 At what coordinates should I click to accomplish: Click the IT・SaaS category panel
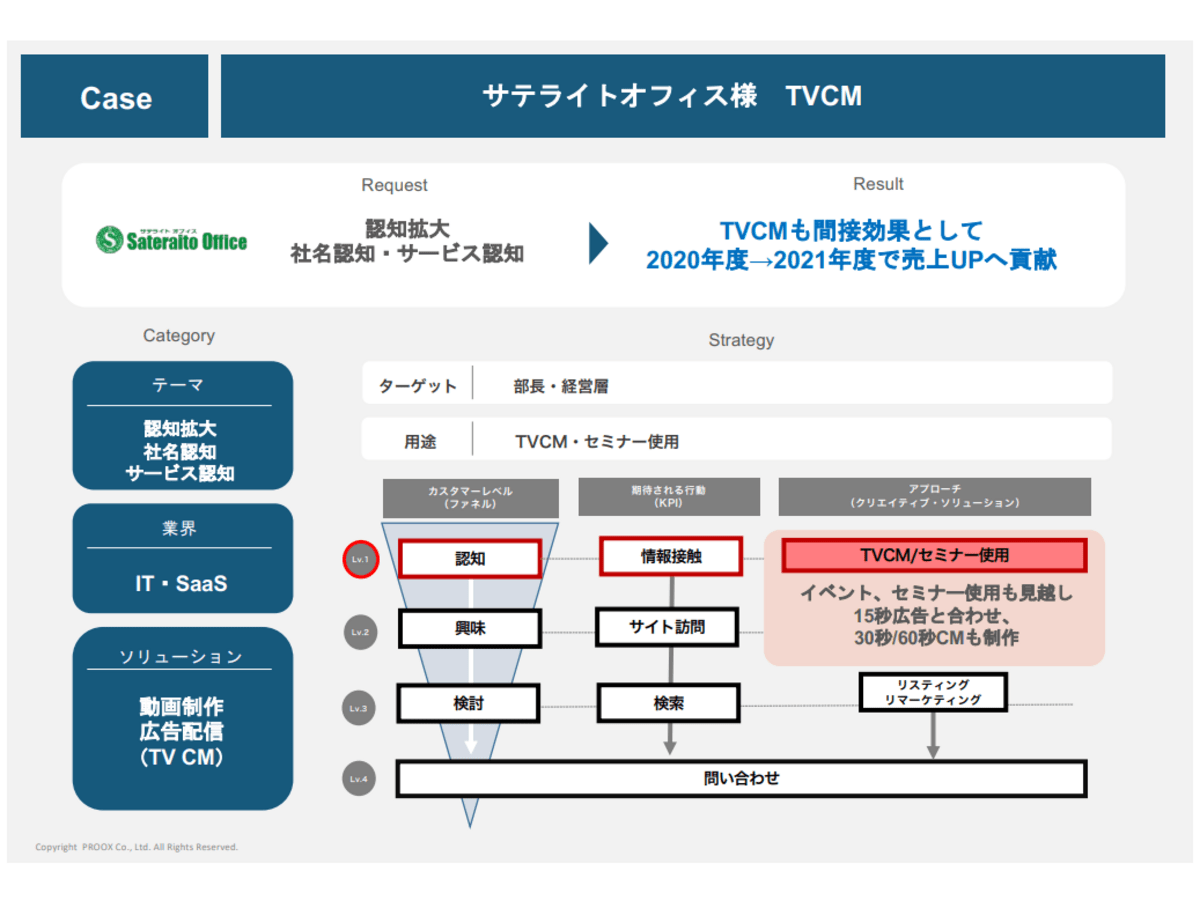(x=182, y=558)
